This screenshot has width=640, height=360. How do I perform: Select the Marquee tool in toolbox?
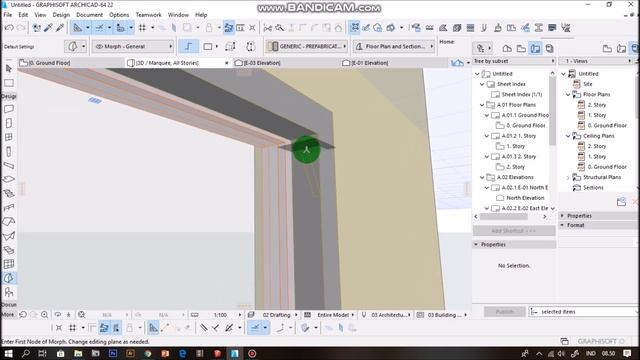pyautogui.click(x=9, y=83)
